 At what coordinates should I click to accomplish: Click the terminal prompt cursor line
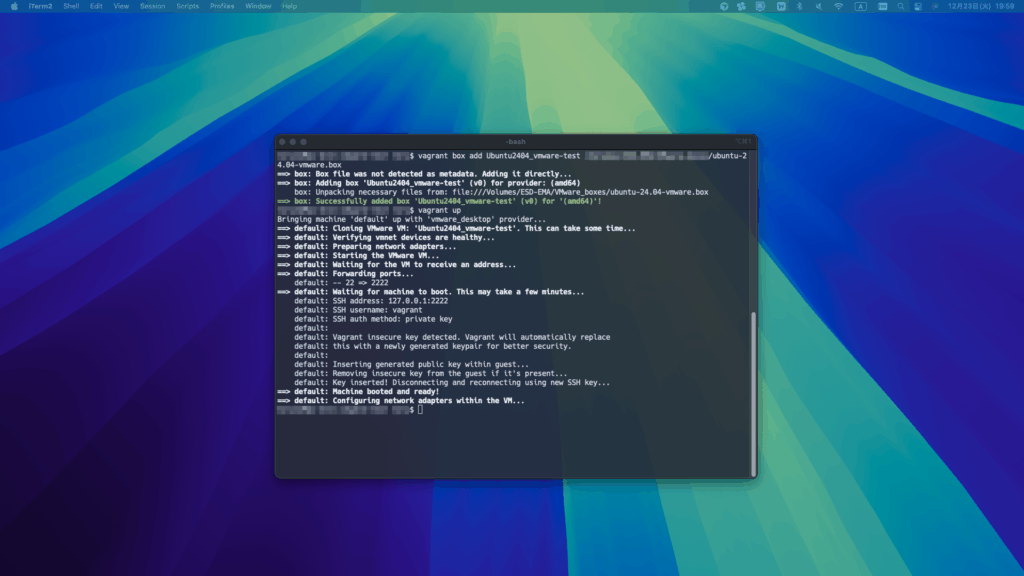421,410
